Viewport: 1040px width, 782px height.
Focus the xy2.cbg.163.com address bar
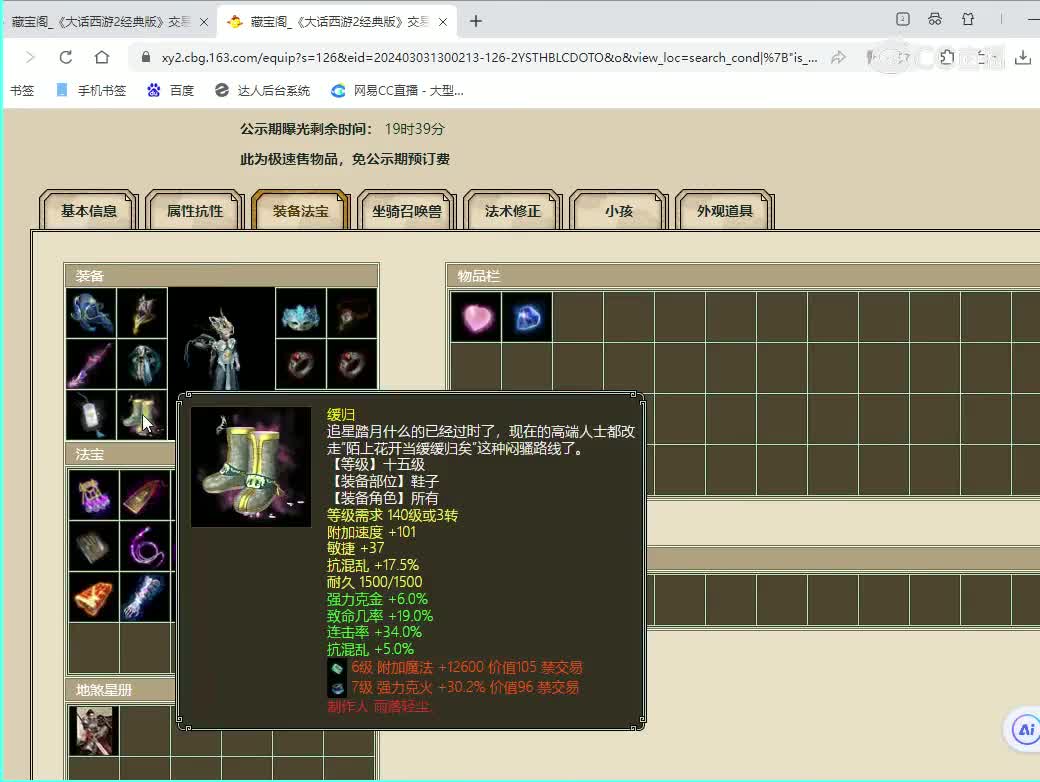click(489, 58)
